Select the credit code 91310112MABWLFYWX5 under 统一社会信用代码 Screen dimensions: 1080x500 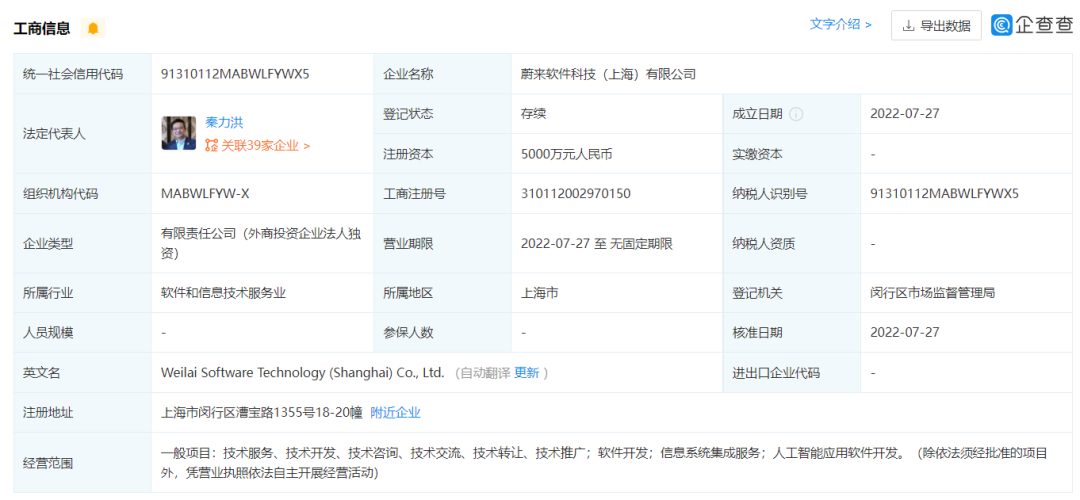[x=235, y=74]
